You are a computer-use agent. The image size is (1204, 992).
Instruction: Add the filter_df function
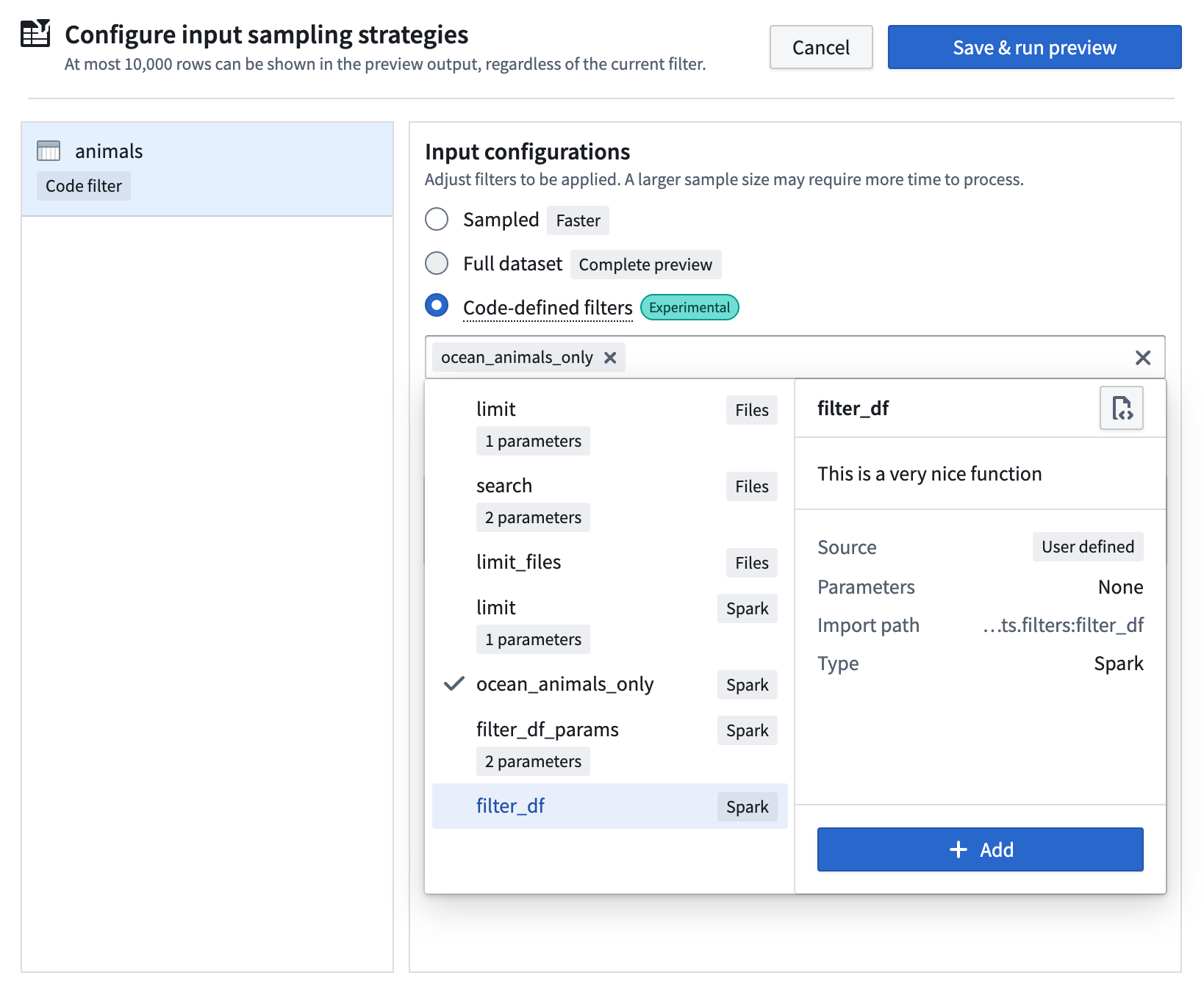[x=979, y=849]
